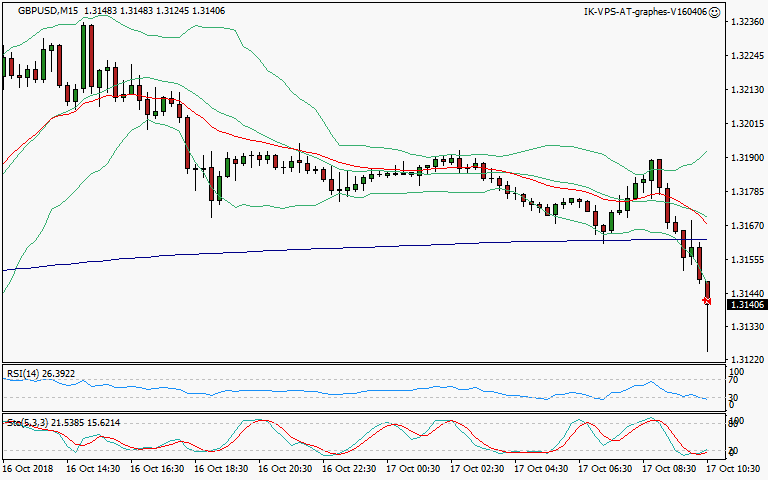Select the RSI(14) indicator label

pyautogui.click(x=25, y=374)
